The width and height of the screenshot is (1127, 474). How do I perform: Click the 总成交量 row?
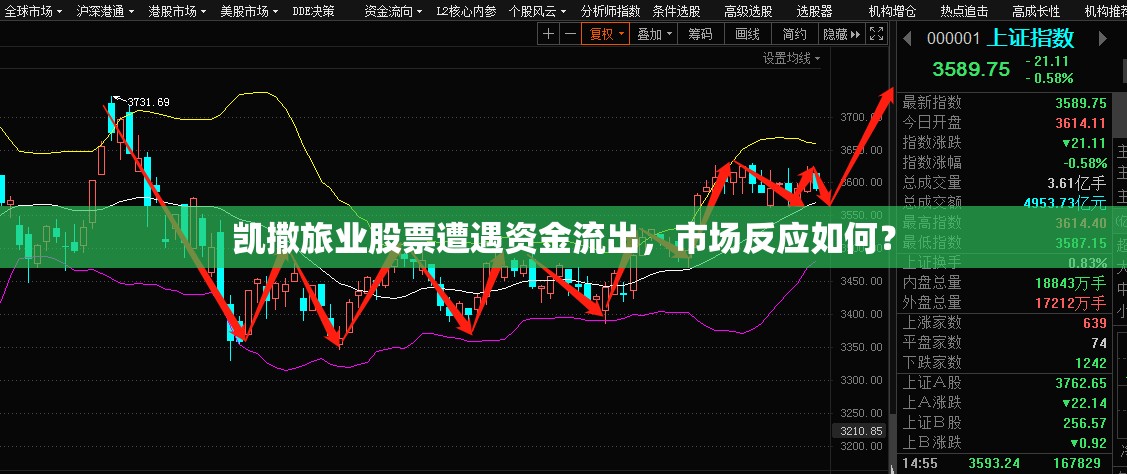[x=1004, y=183]
